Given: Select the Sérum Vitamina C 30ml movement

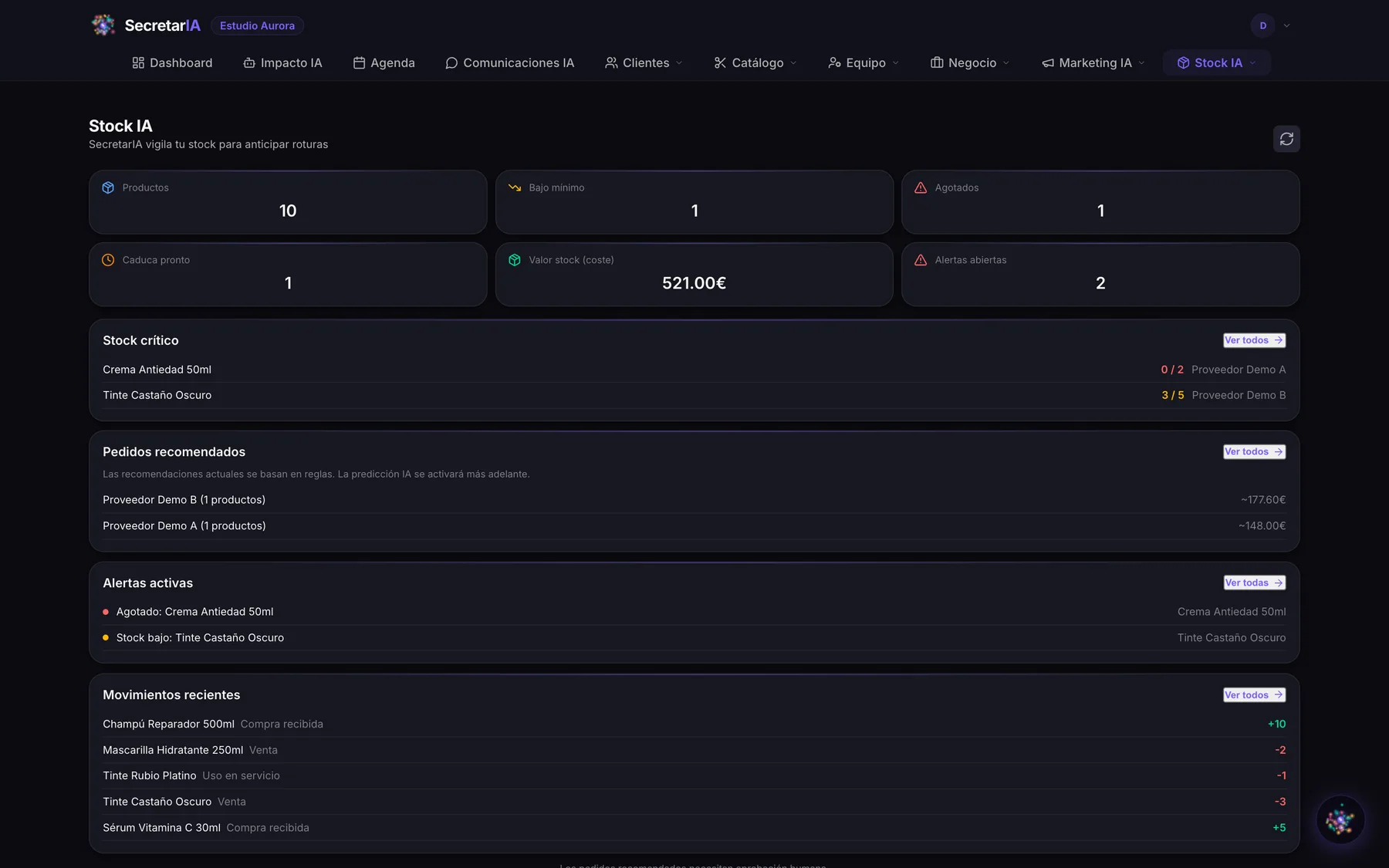Looking at the screenshot, I should 694,827.
